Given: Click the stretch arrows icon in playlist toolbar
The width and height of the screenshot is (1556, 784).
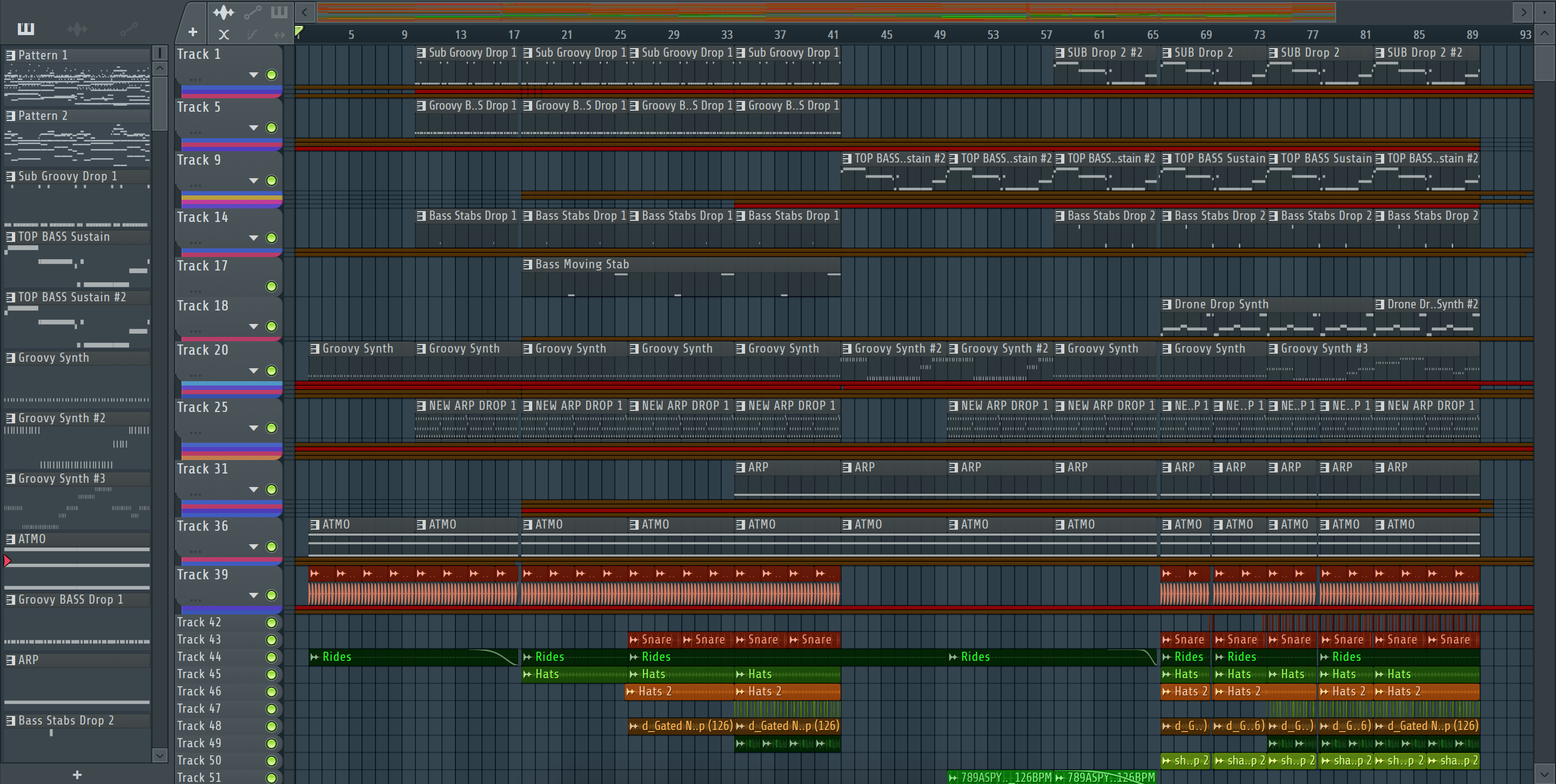Looking at the screenshot, I should [279, 35].
